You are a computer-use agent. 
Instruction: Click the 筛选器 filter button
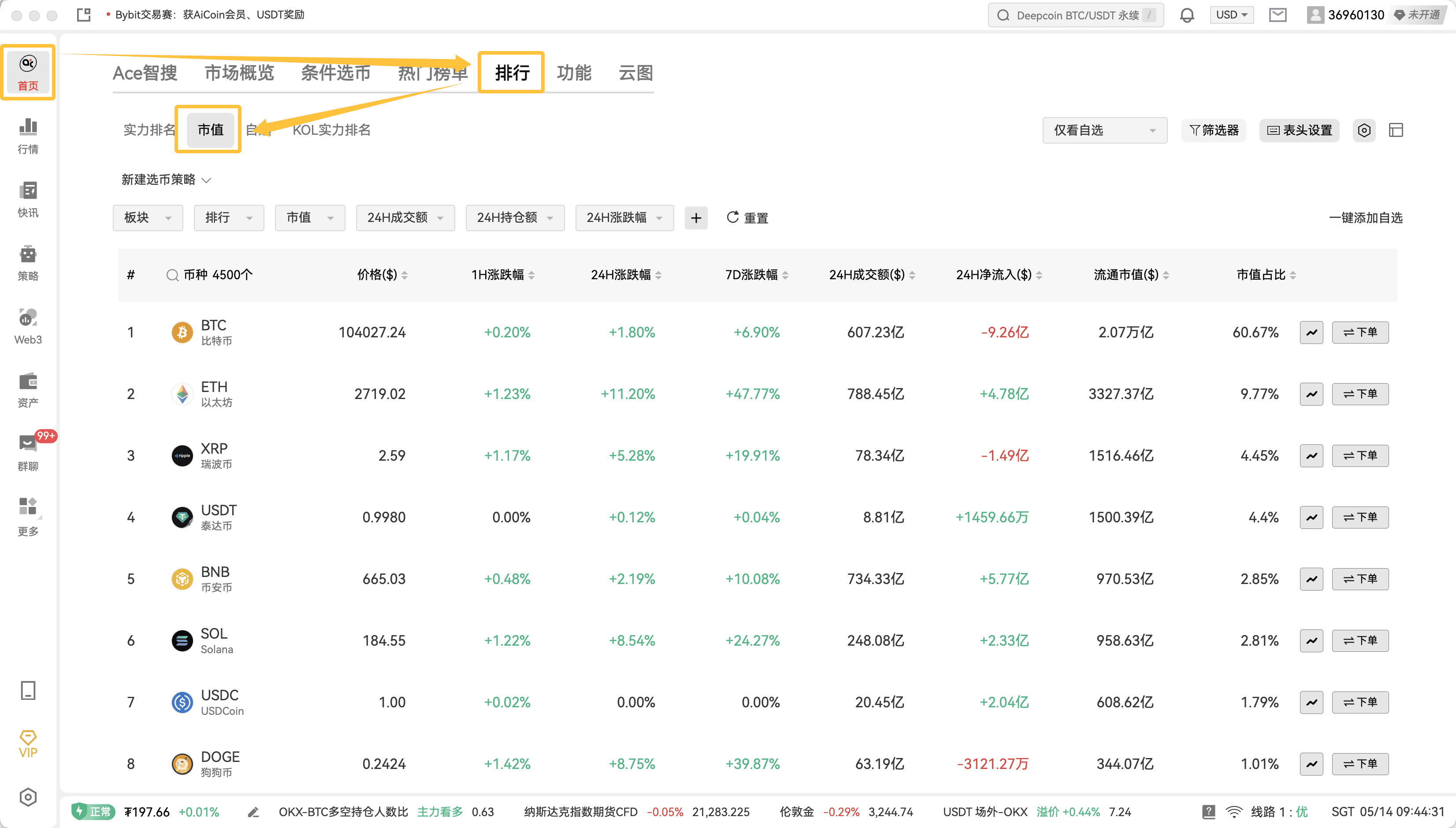[1214, 130]
